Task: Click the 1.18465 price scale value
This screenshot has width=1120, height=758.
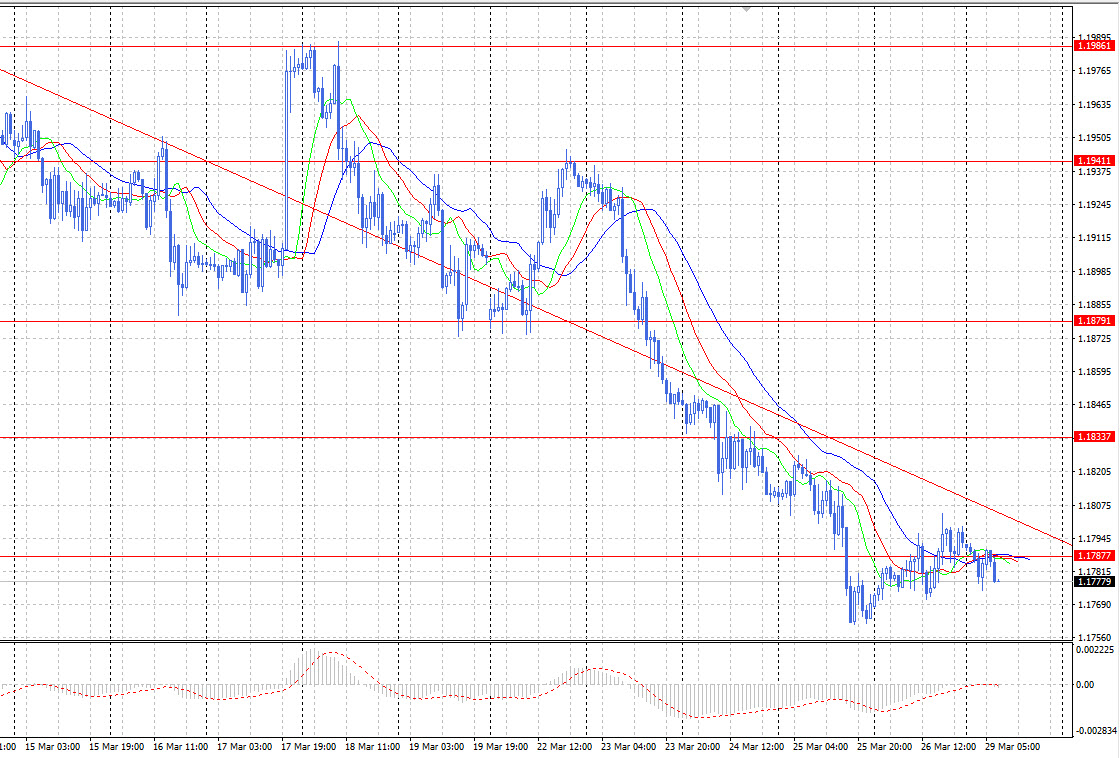Action: click(1094, 404)
